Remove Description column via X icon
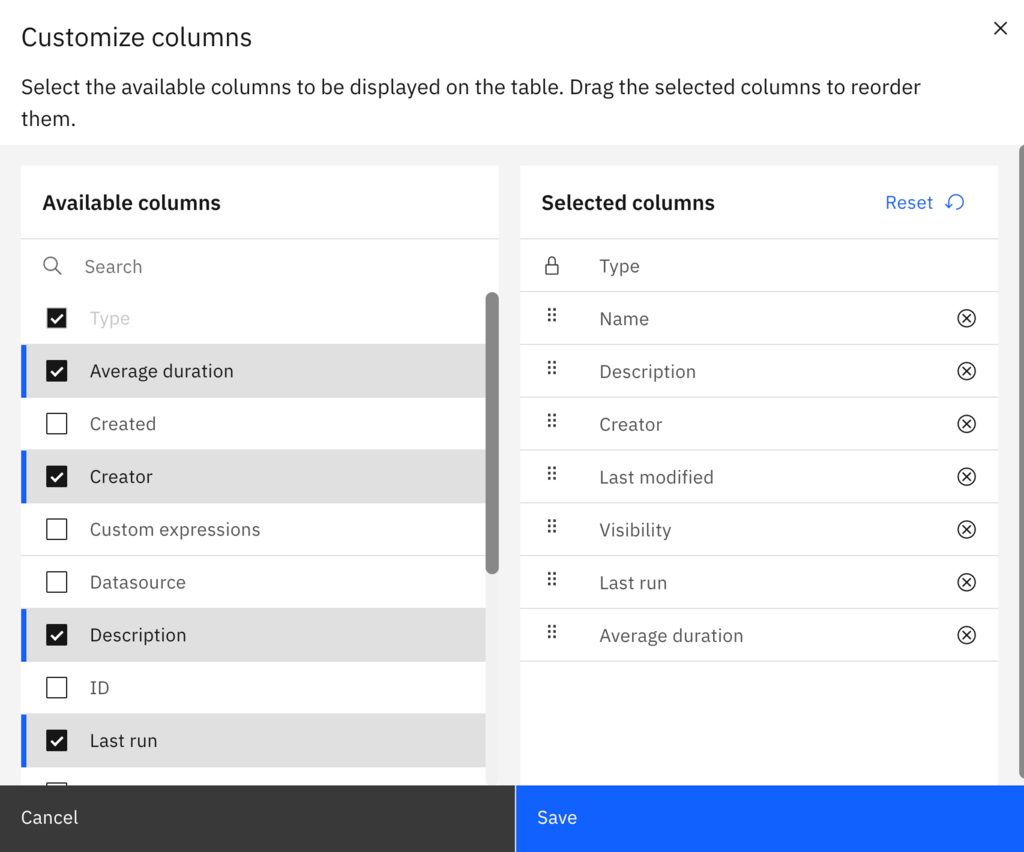Image resolution: width=1024 pixels, height=852 pixels. 966,371
